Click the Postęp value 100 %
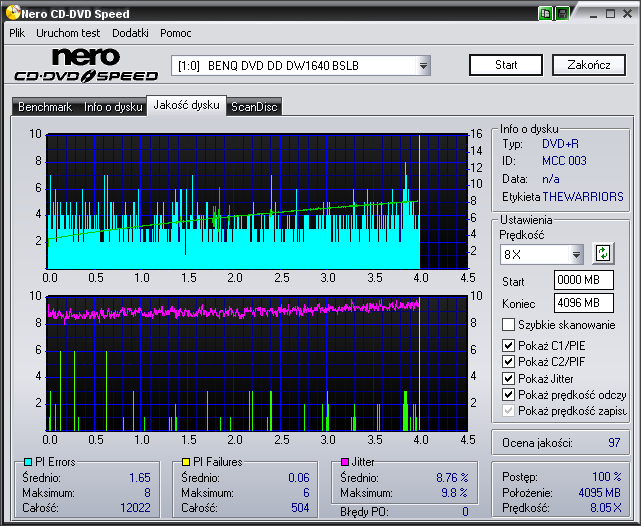The width and height of the screenshot is (641, 526). (607, 477)
